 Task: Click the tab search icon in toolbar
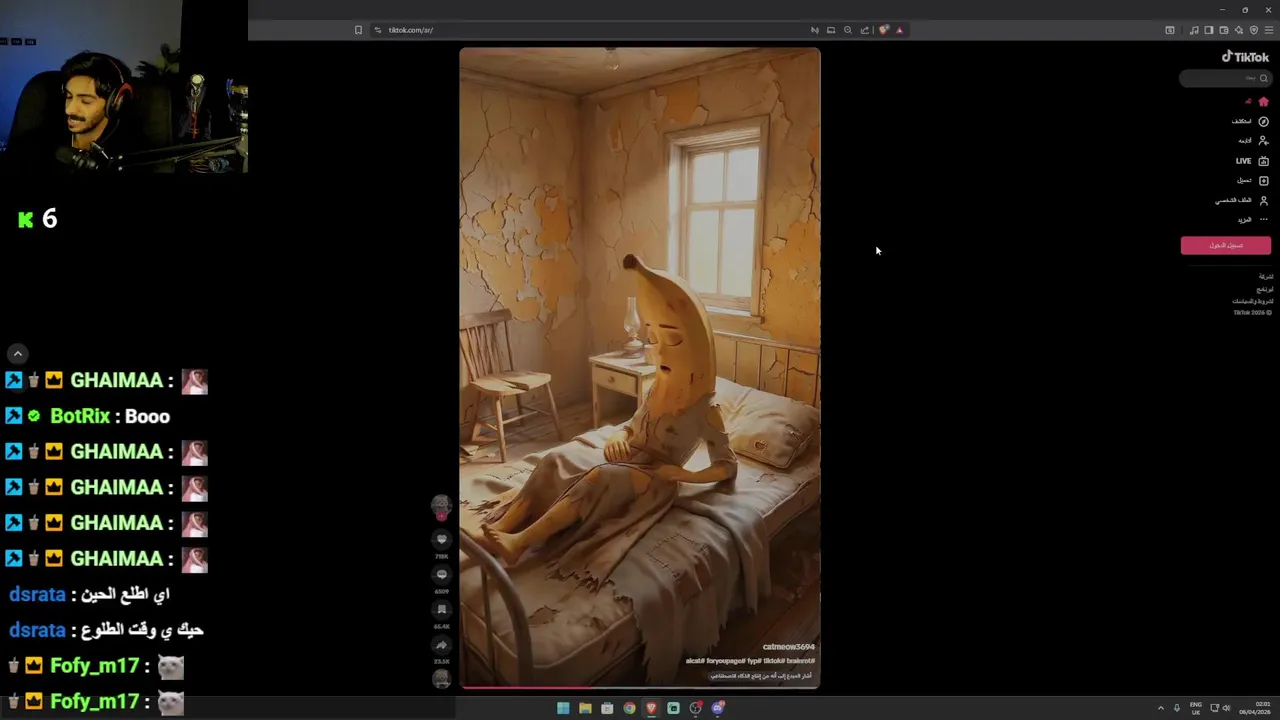tap(1170, 30)
